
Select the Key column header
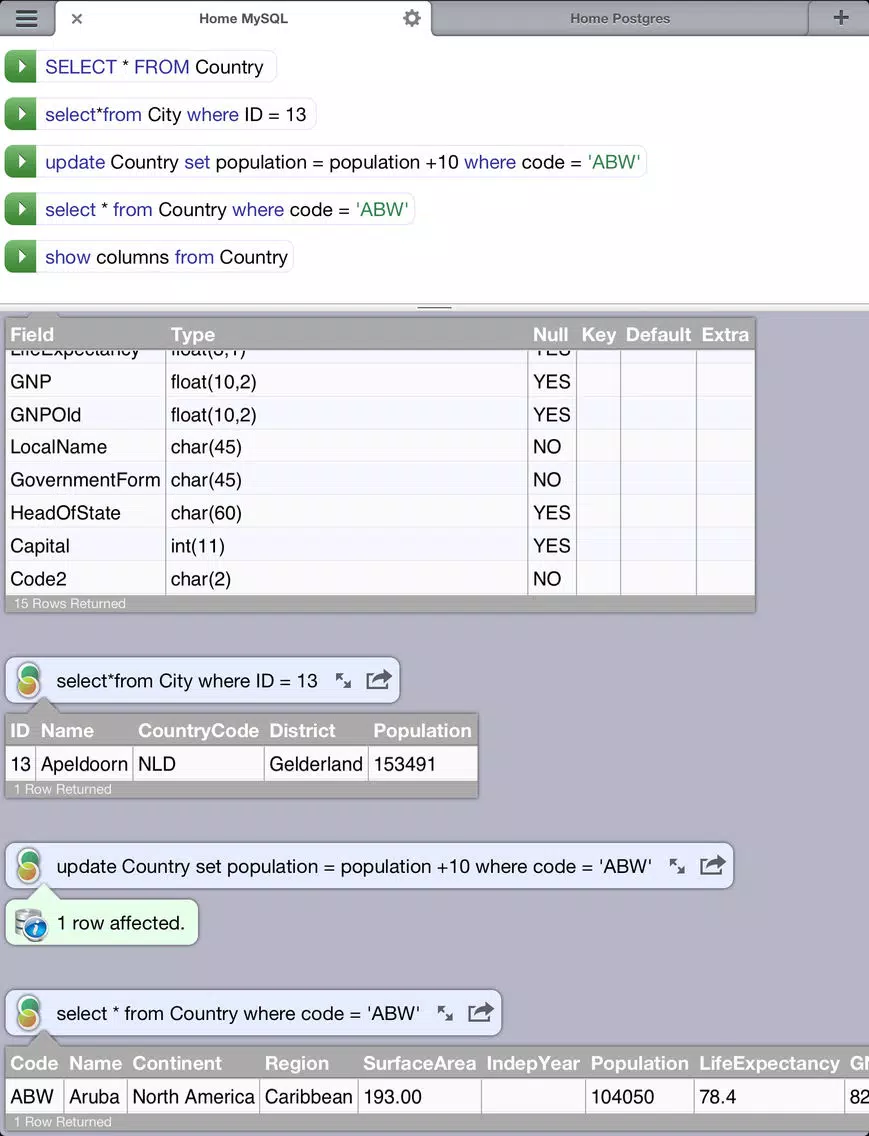(x=599, y=335)
